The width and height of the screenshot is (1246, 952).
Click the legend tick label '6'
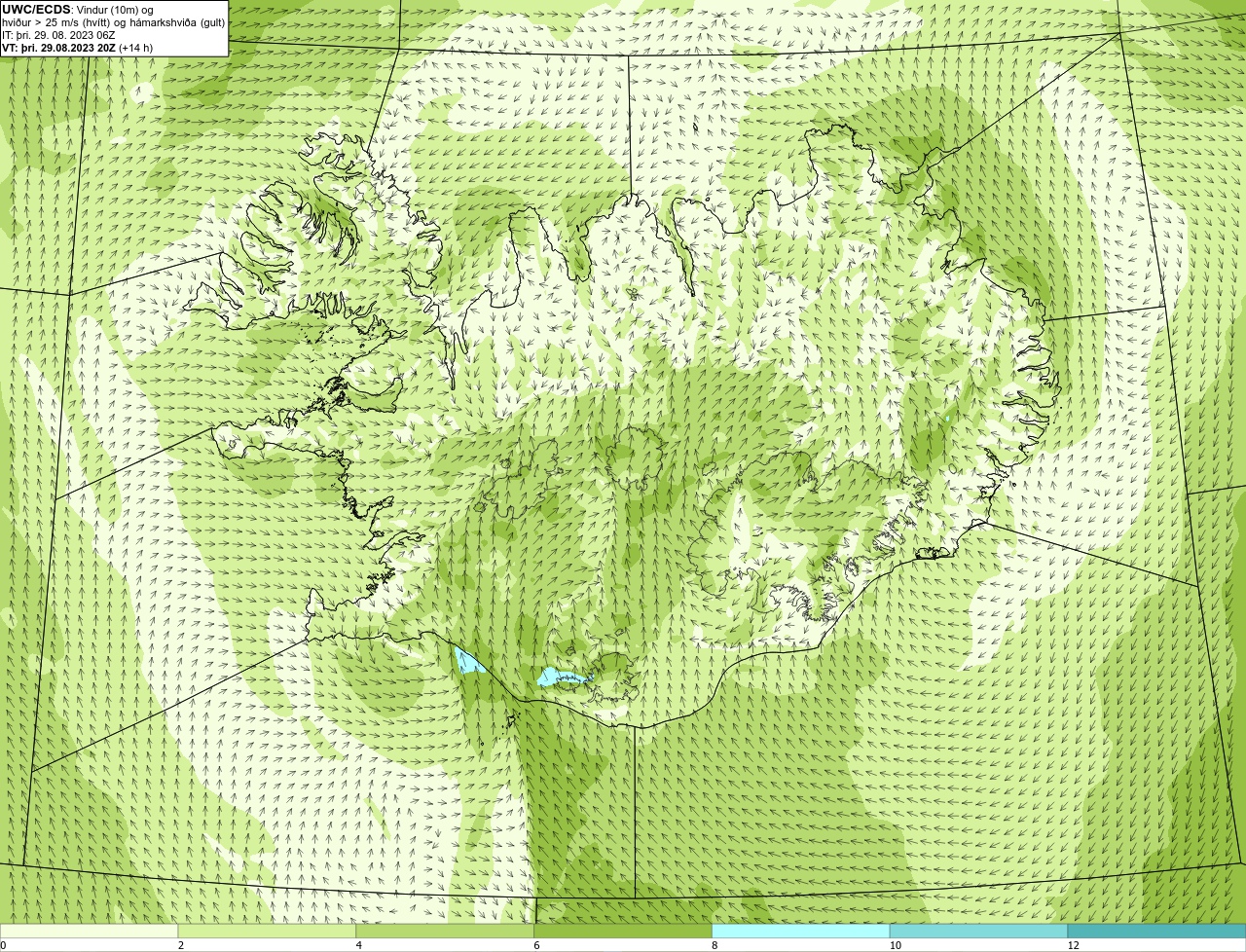point(537,945)
